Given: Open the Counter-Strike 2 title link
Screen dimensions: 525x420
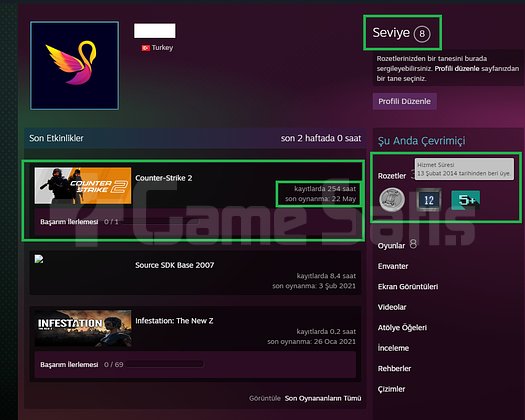Looking at the screenshot, I should [x=163, y=178].
